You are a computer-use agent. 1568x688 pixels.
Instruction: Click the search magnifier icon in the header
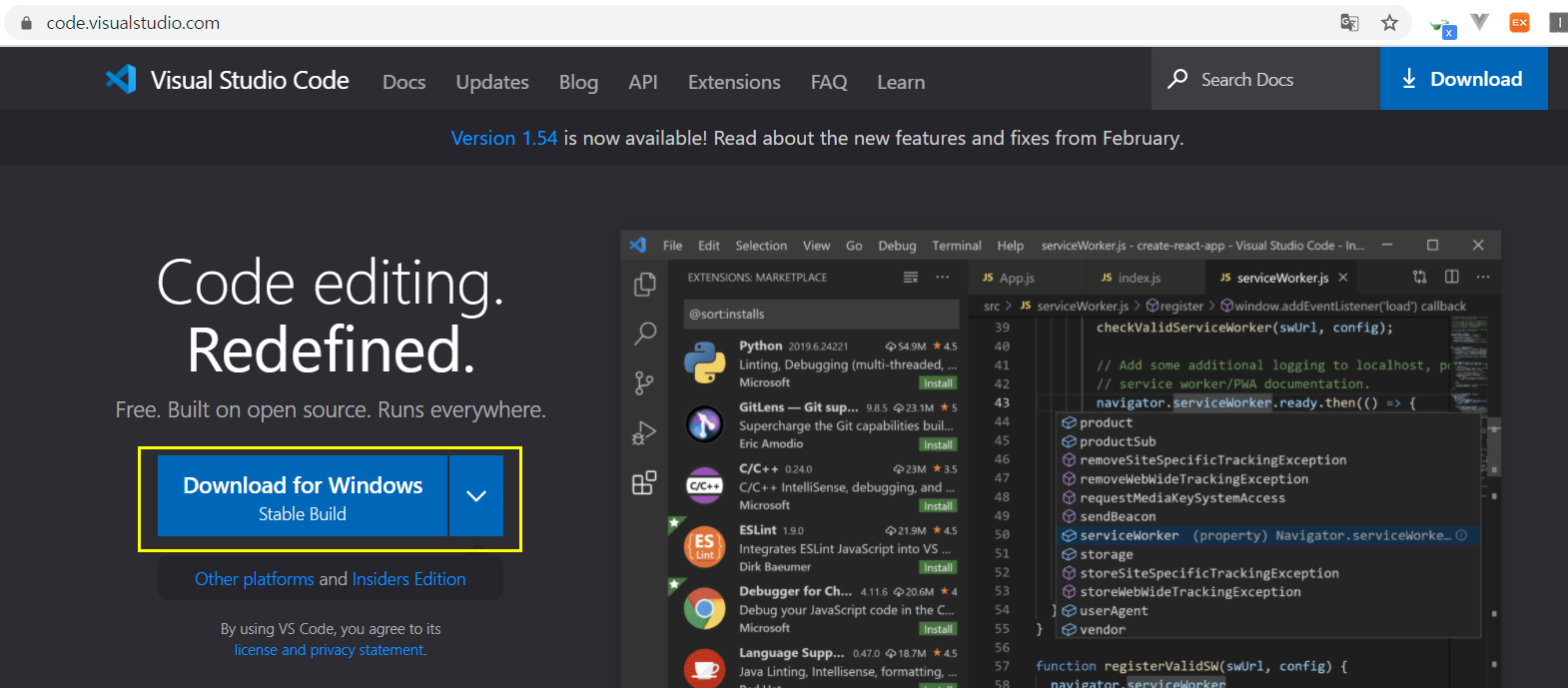pos(1177,79)
